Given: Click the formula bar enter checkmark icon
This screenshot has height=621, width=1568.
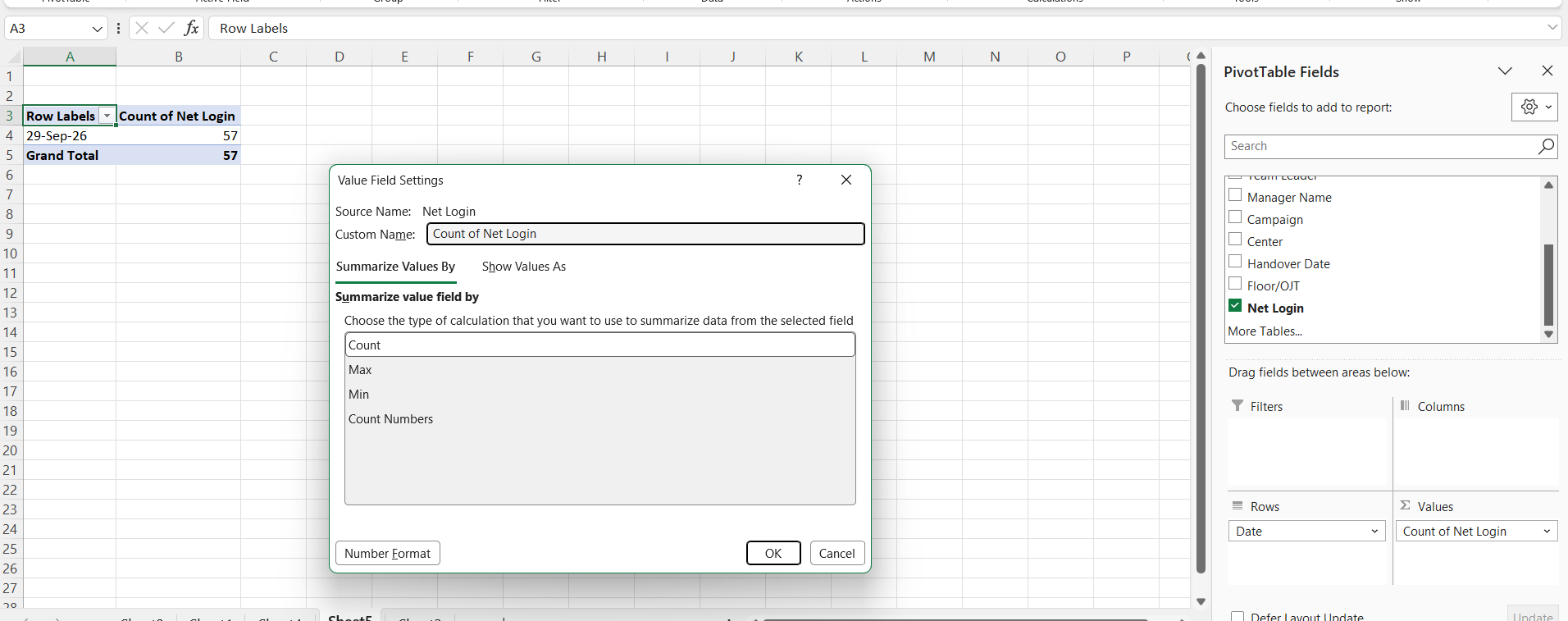Looking at the screenshot, I should point(166,28).
